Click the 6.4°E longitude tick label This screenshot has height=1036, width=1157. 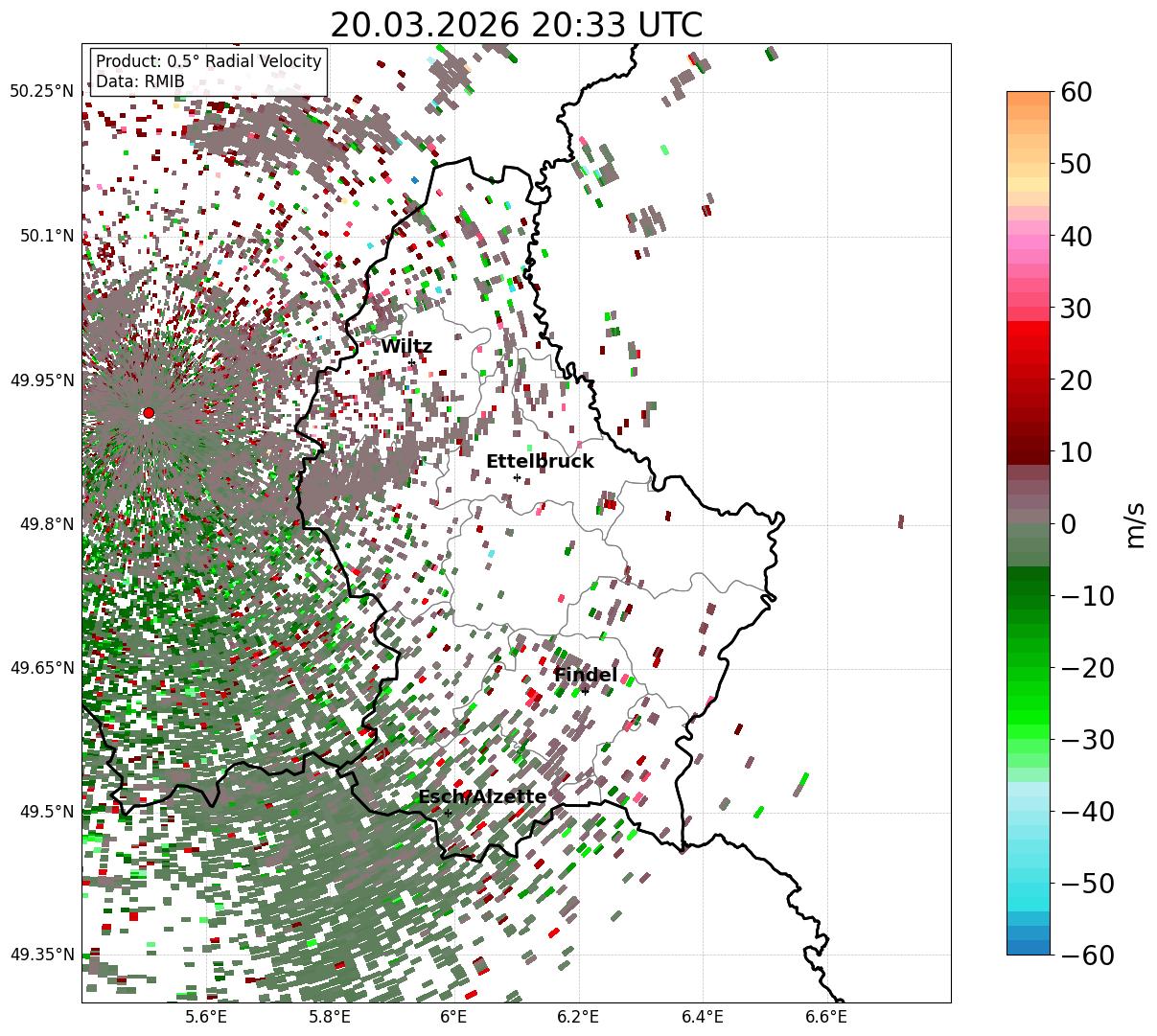click(703, 1016)
